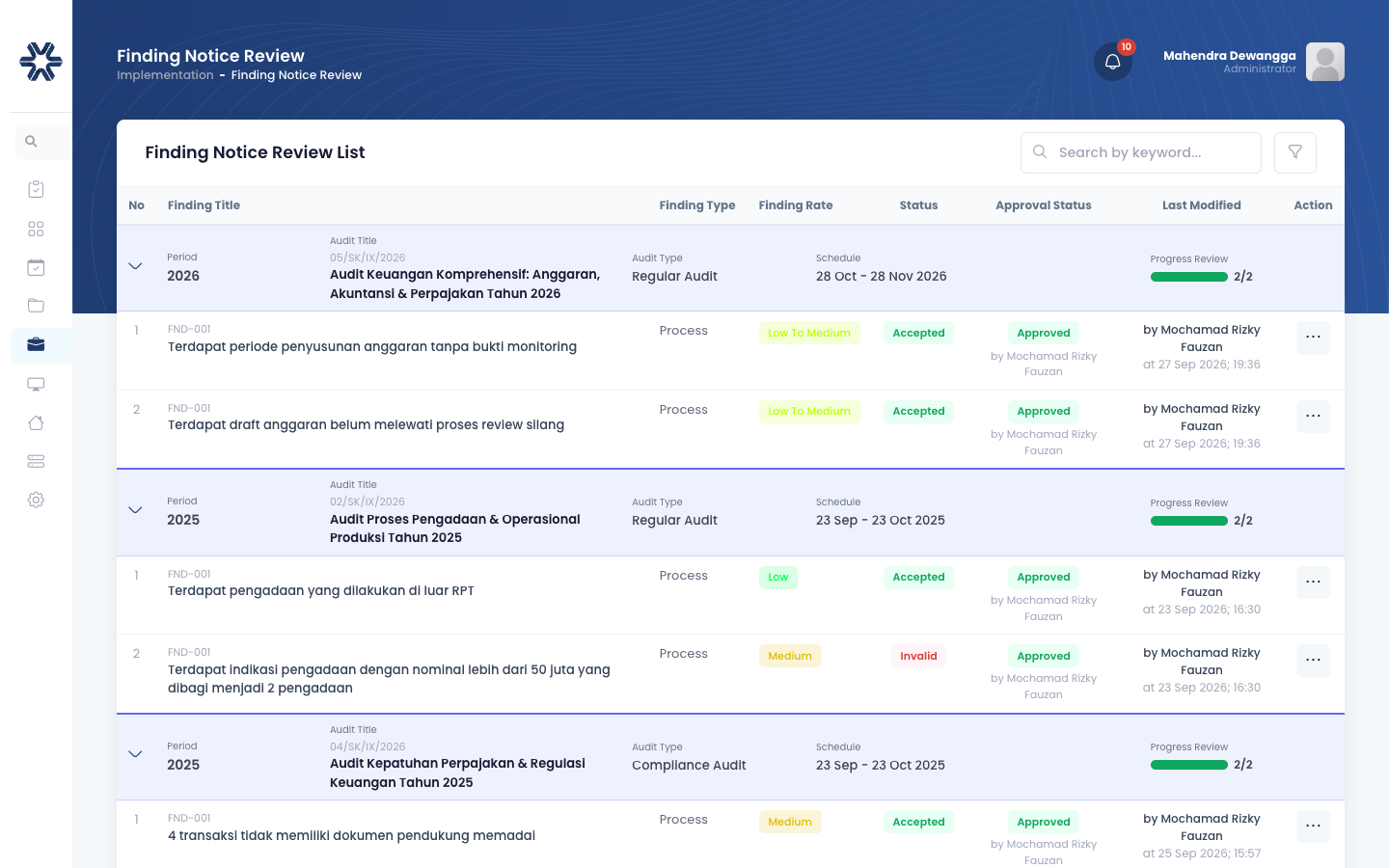Open the home sidebar icon
The height and width of the screenshot is (868, 1389).
[x=36, y=422]
